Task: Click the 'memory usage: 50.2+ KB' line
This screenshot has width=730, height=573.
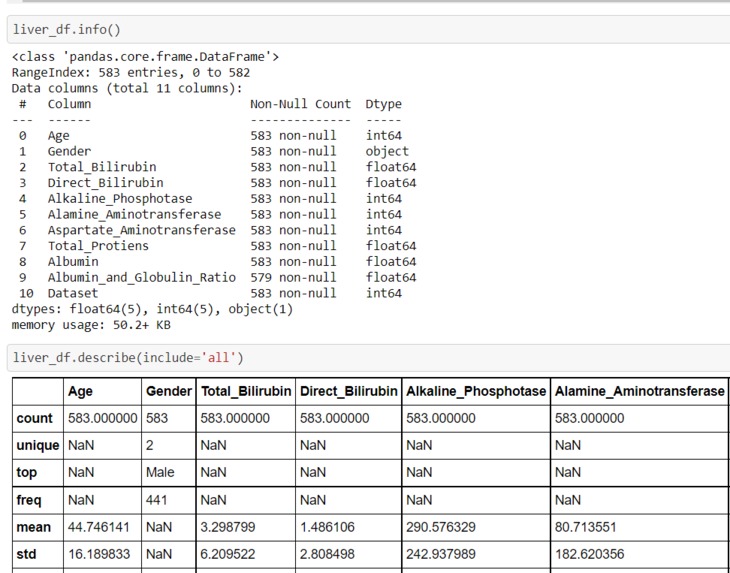Action: point(91,325)
